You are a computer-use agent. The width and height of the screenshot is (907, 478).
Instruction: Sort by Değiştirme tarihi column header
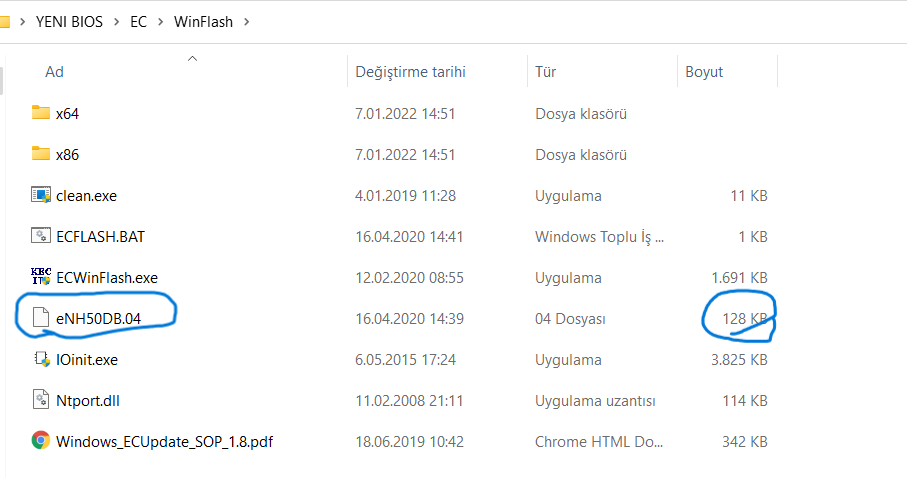click(x=410, y=72)
